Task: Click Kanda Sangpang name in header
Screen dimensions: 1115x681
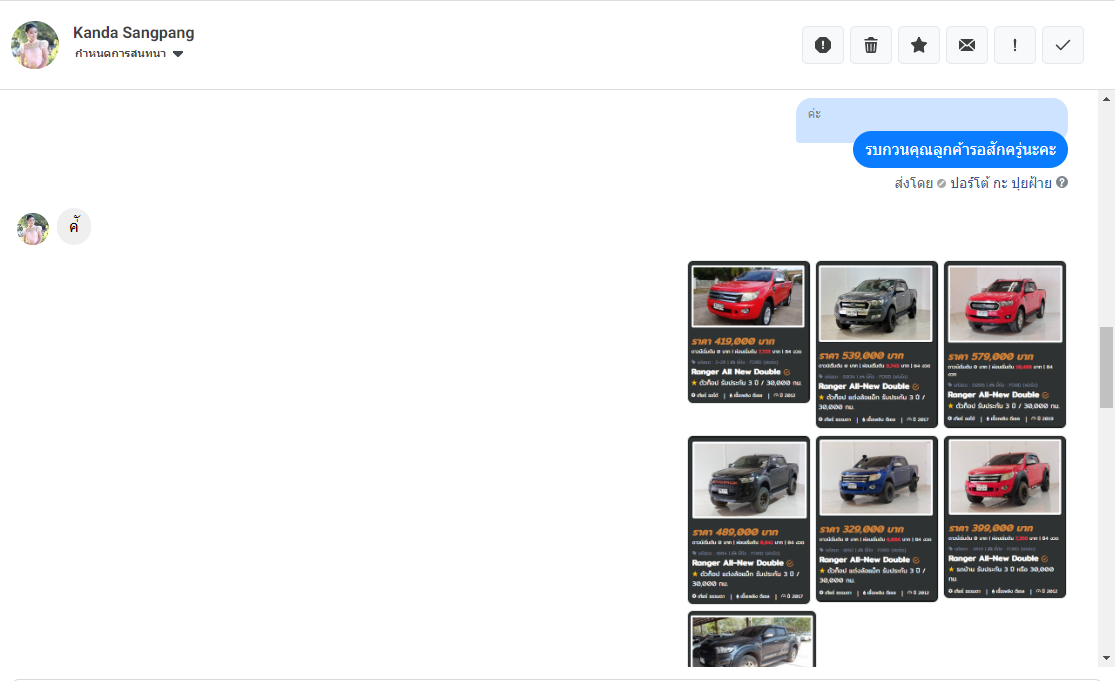Action: tap(134, 33)
